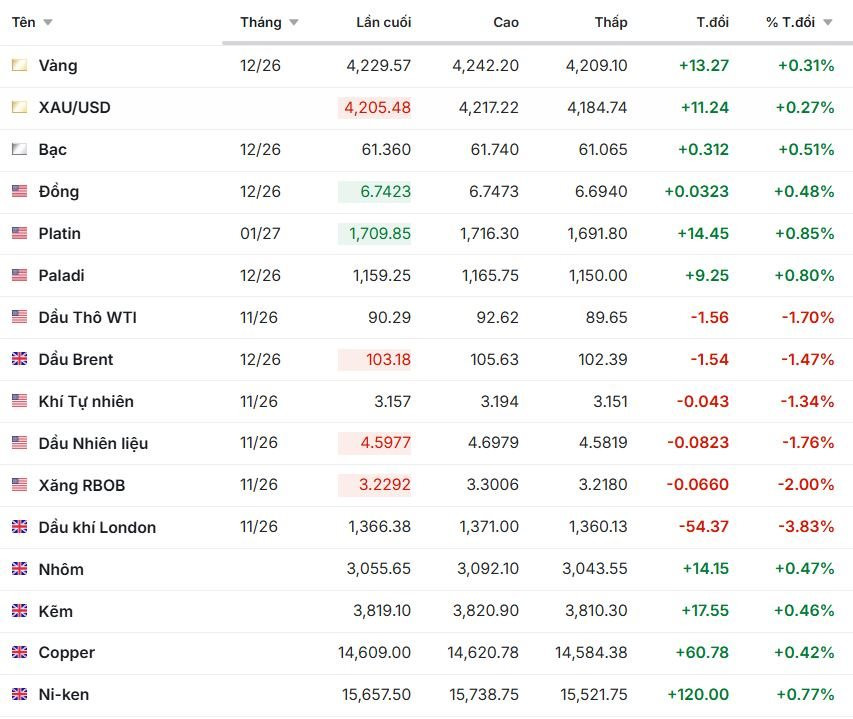Image resolution: width=853 pixels, height=719 pixels.
Task: Click the UK flag icon beside Ni-ken
Action: 20,695
